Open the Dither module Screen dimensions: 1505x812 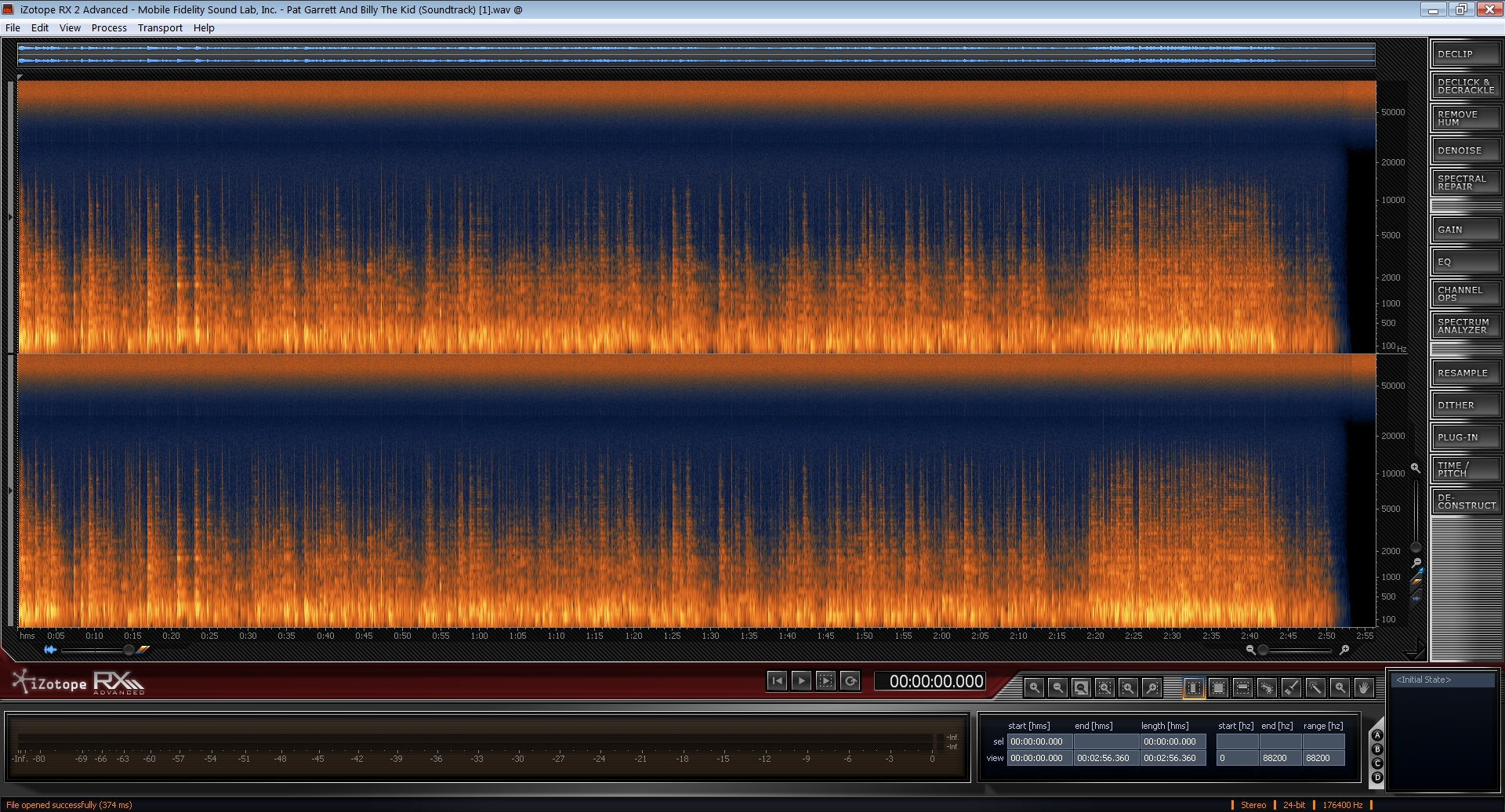click(1466, 405)
